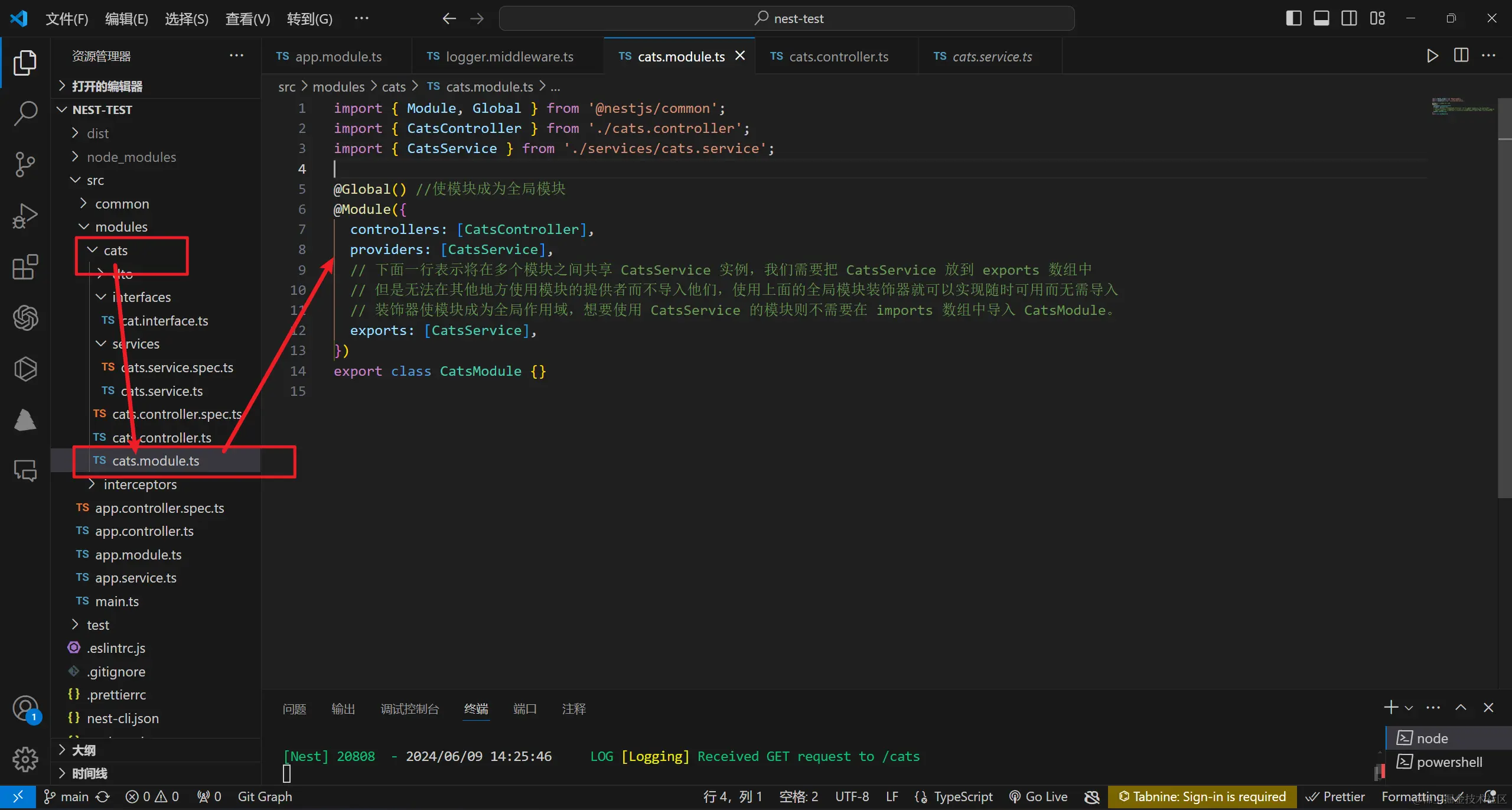Open Explorer panel more actions ellipsis
Viewport: 1512px width, 810px height.
point(236,56)
